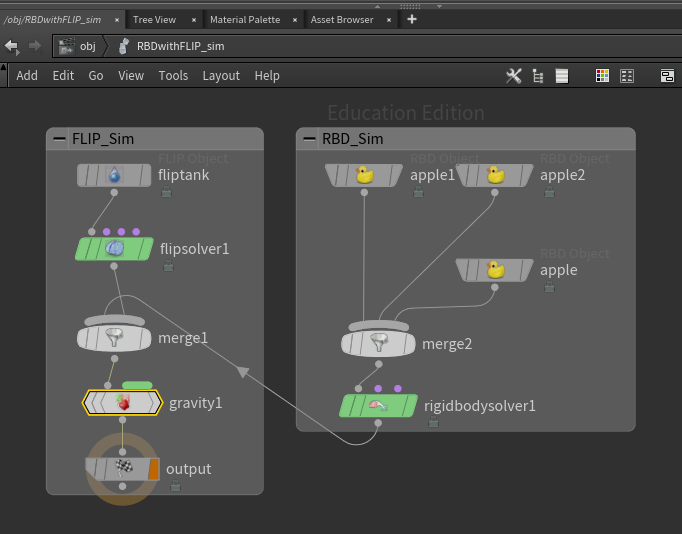Close the Asset Browser tab
This screenshot has width=682, height=534.
point(389,20)
